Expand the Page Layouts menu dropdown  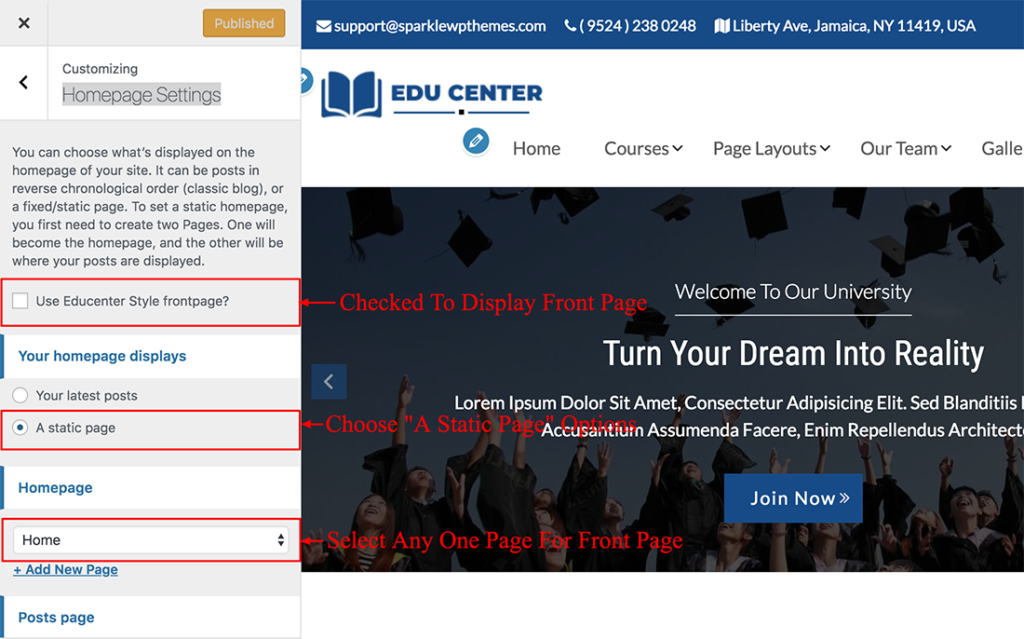[771, 149]
